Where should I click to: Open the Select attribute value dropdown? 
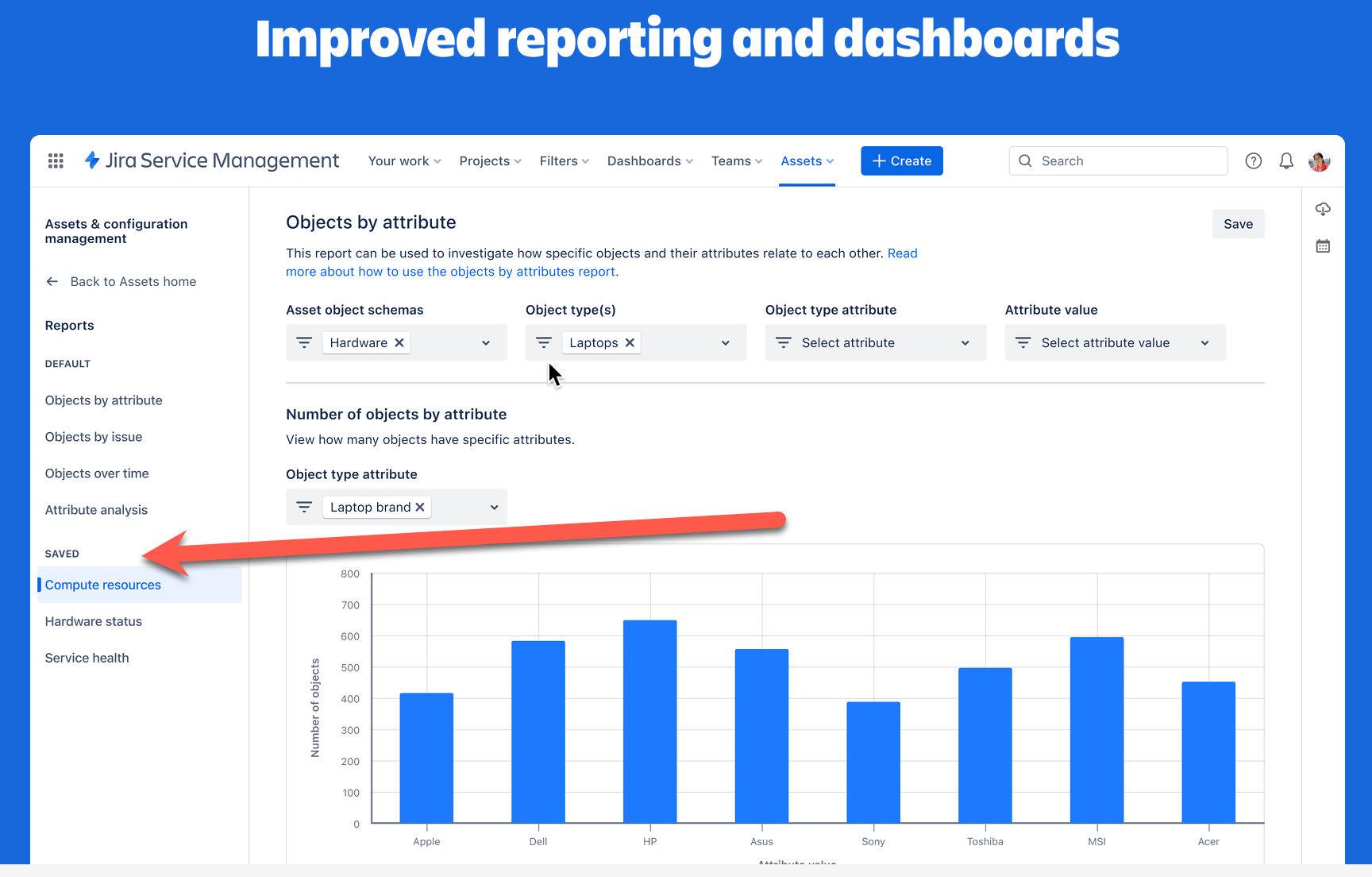(x=1114, y=342)
